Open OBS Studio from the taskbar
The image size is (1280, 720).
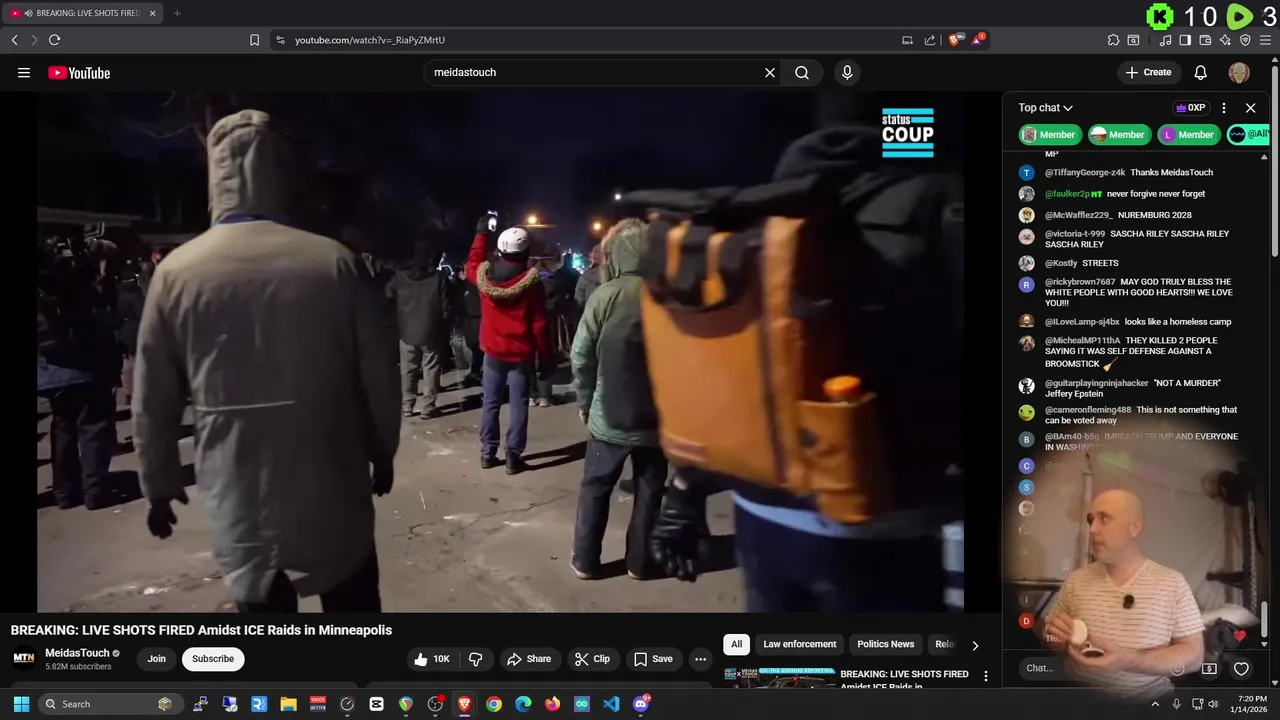[435, 704]
